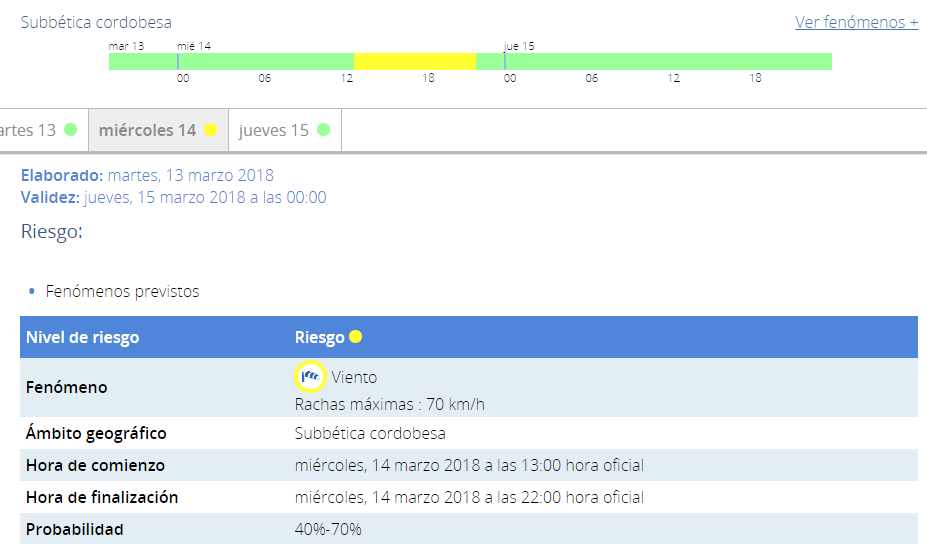Image resolution: width=927 pixels, height=544 pixels.
Task: Click the green timeline segment after 'jue 15'
Action: pyautogui.click(x=668, y=61)
